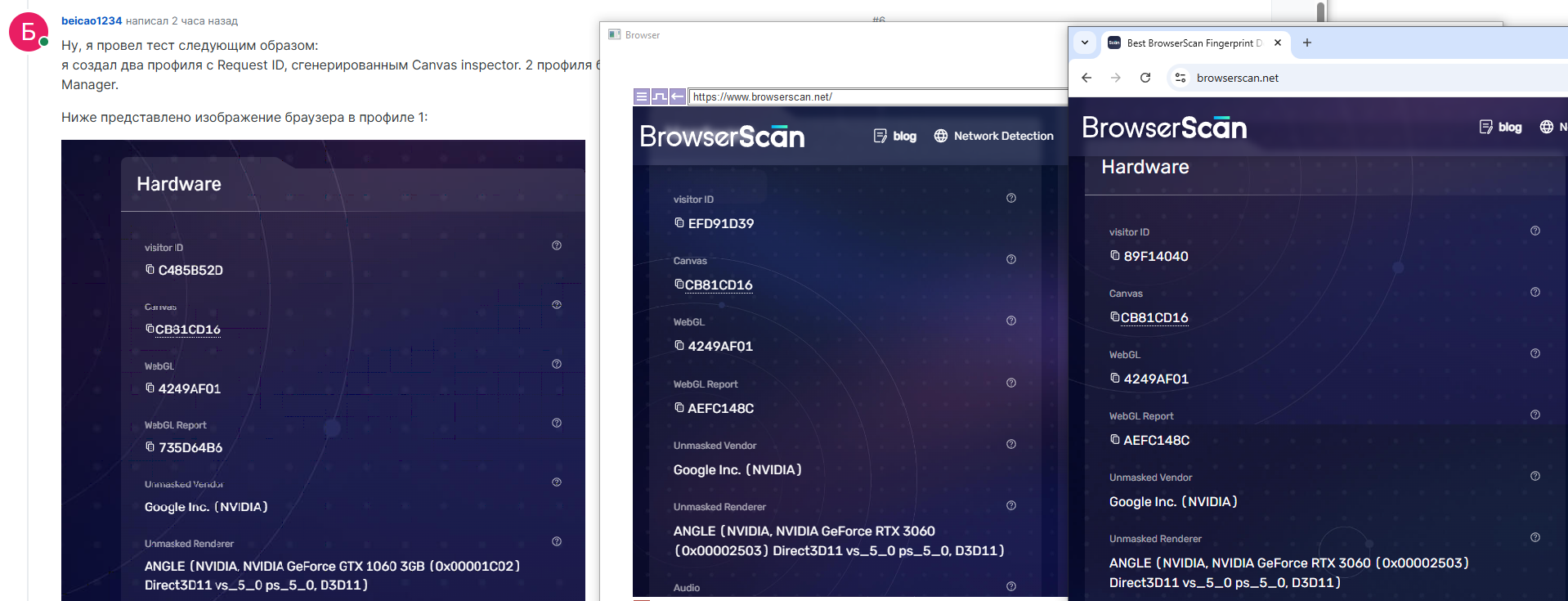1568x601 pixels.
Task: Click the purple back arrow in Browser window
Action: click(678, 96)
